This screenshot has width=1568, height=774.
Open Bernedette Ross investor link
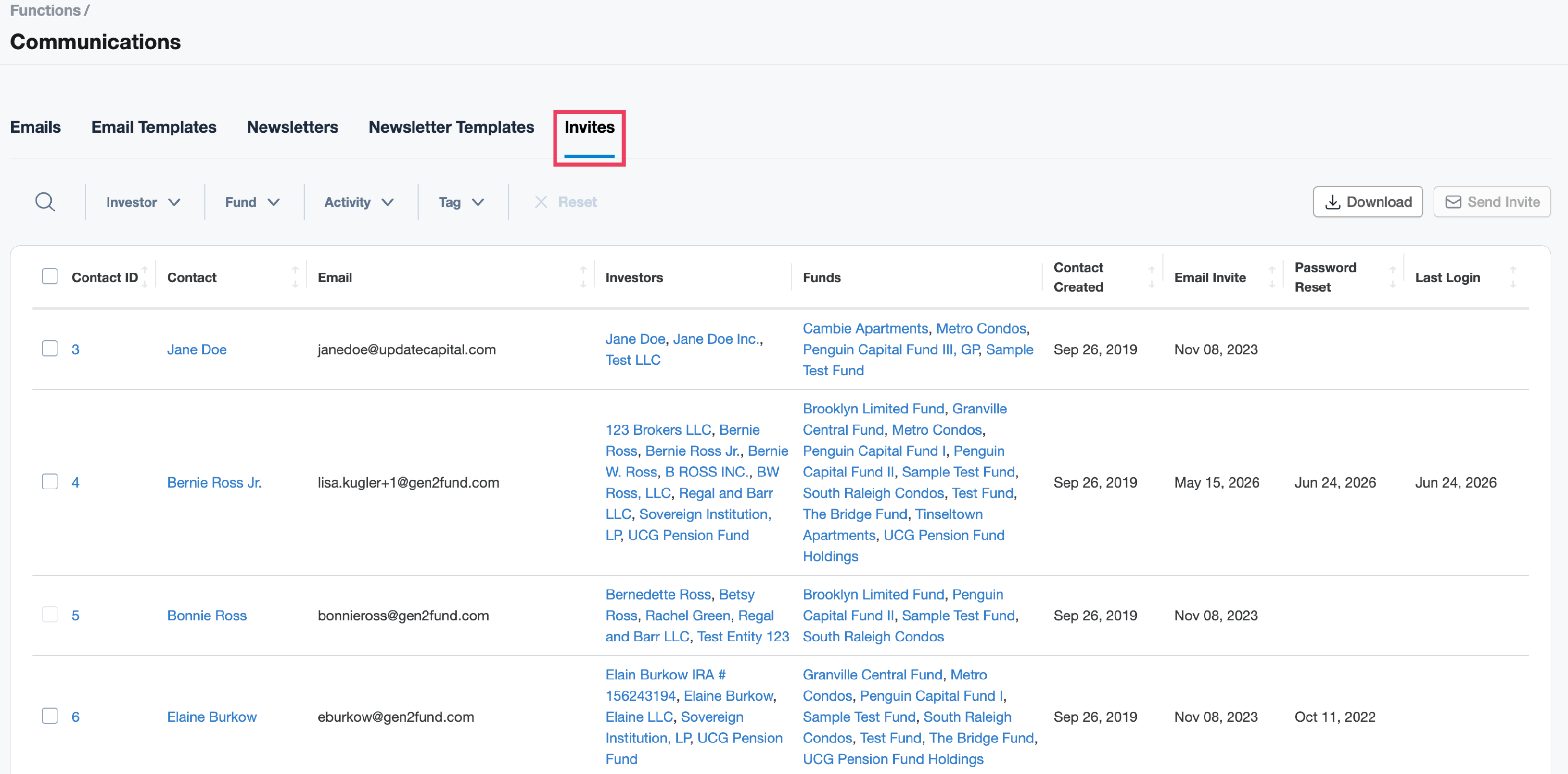coord(658,595)
